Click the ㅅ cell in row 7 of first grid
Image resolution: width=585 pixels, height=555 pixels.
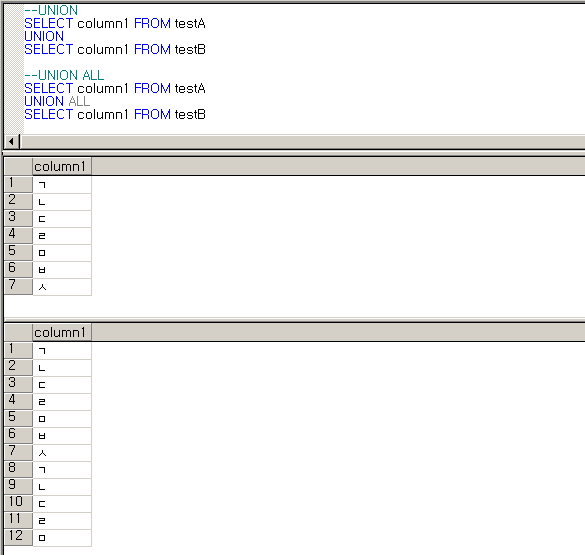62,287
